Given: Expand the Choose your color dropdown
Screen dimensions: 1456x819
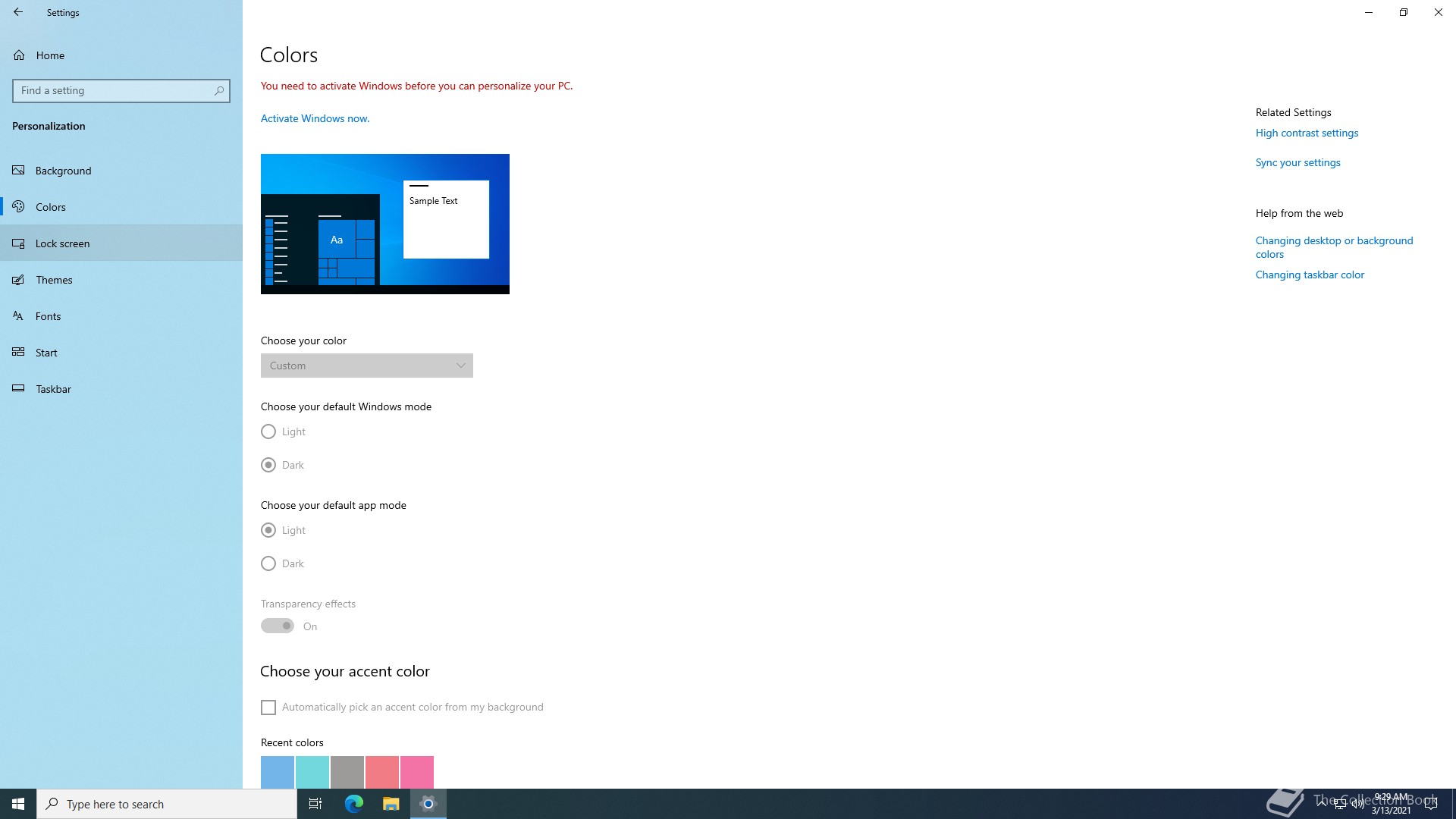Looking at the screenshot, I should pyautogui.click(x=367, y=366).
